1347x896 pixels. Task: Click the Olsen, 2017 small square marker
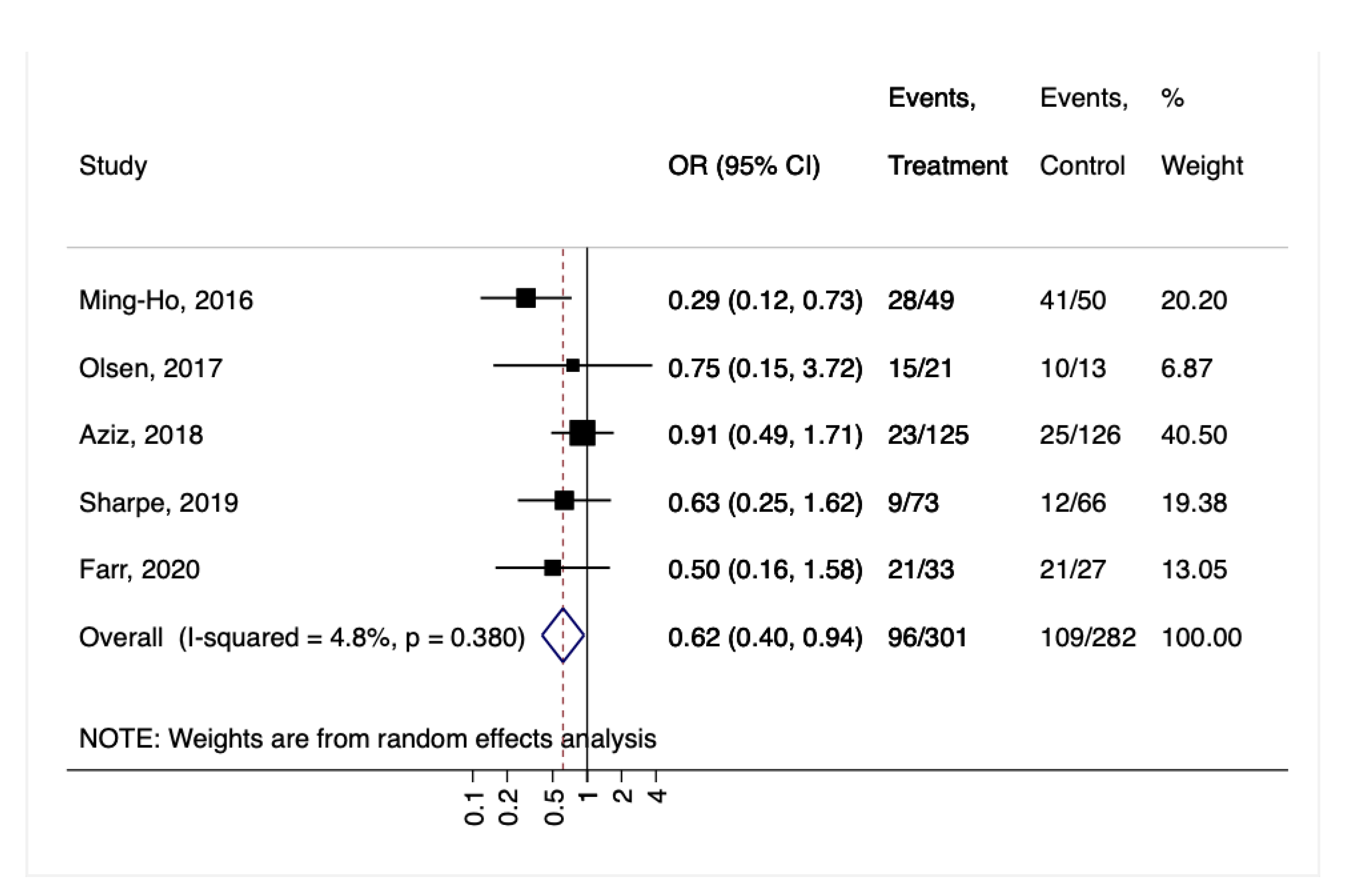[573, 365]
